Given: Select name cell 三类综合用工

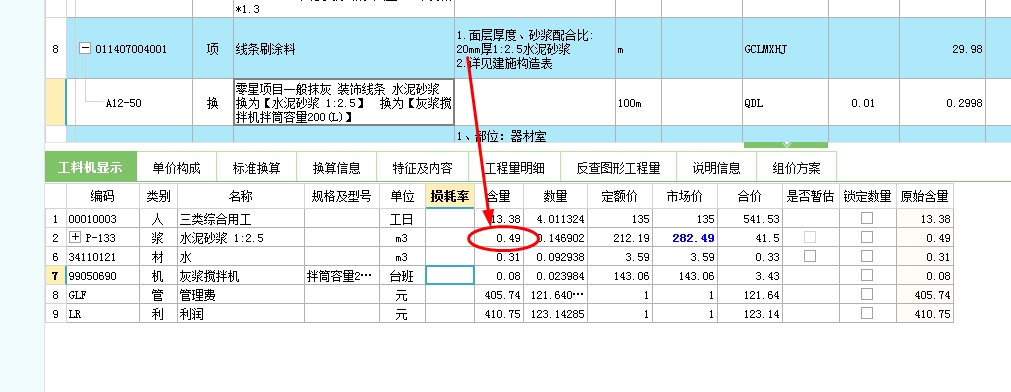Looking at the screenshot, I should [x=241, y=219].
